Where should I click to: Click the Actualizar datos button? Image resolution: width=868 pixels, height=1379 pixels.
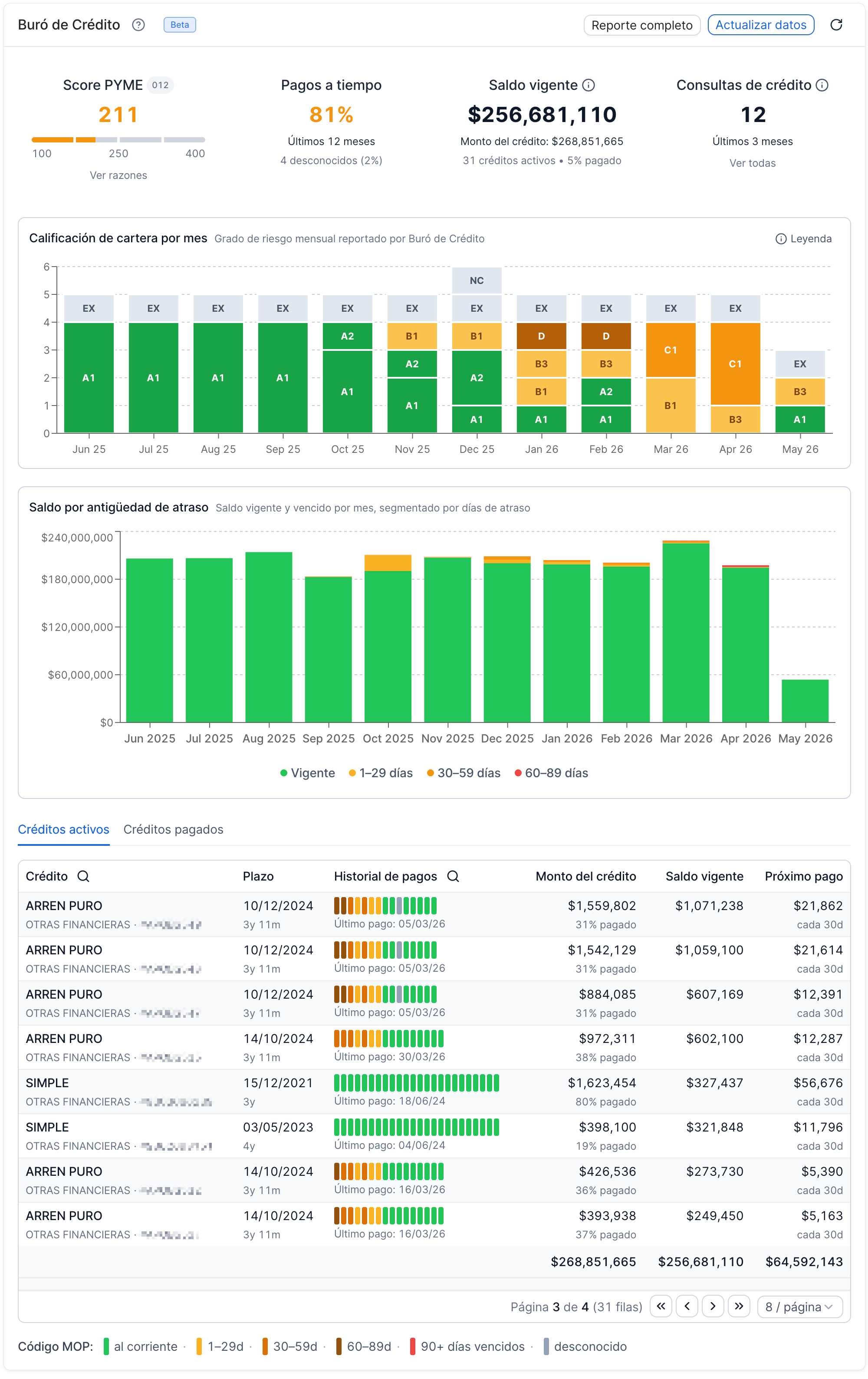click(x=760, y=25)
